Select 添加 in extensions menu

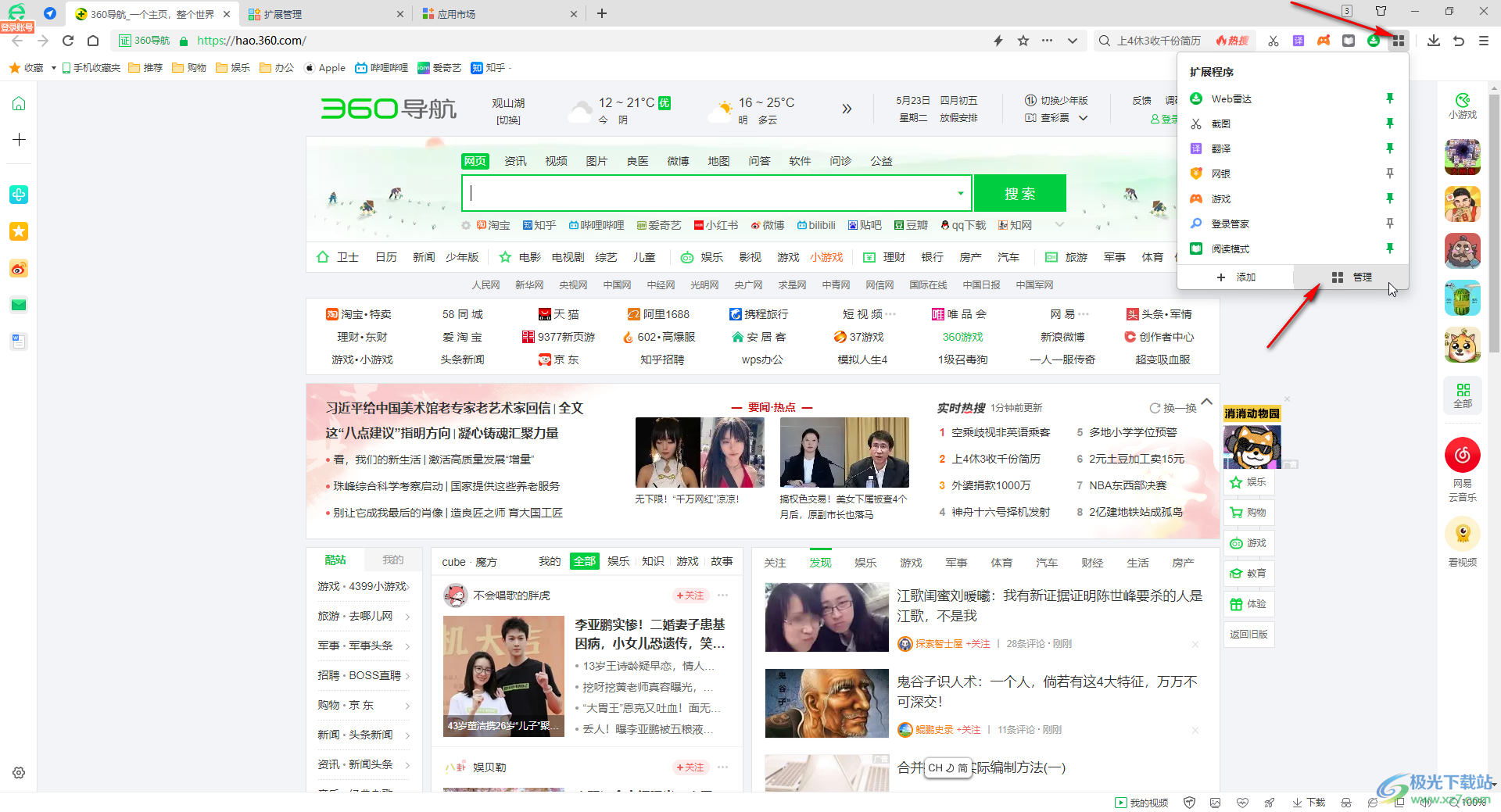(x=1237, y=277)
